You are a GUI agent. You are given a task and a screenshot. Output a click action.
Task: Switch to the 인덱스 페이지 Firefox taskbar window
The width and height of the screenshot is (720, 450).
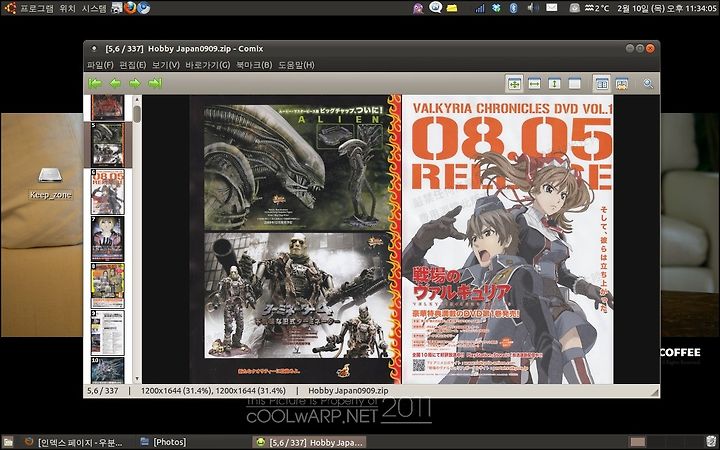coord(74,442)
